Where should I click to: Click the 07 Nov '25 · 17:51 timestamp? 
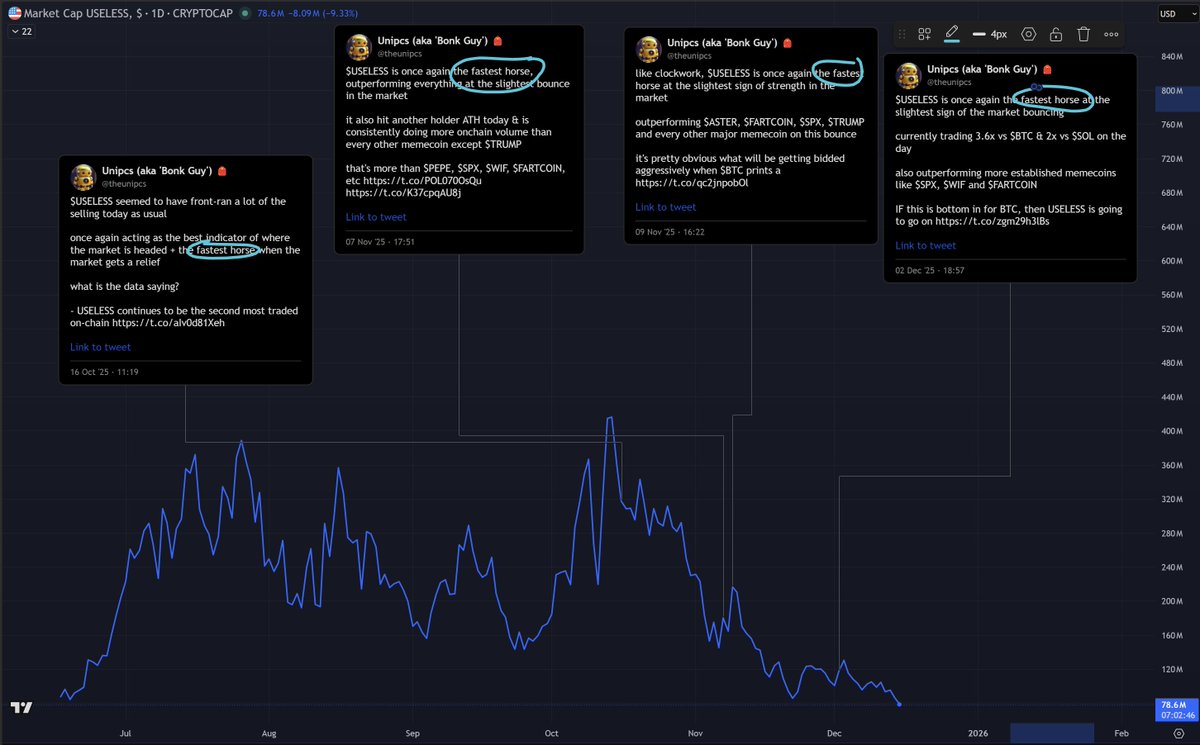coord(380,241)
